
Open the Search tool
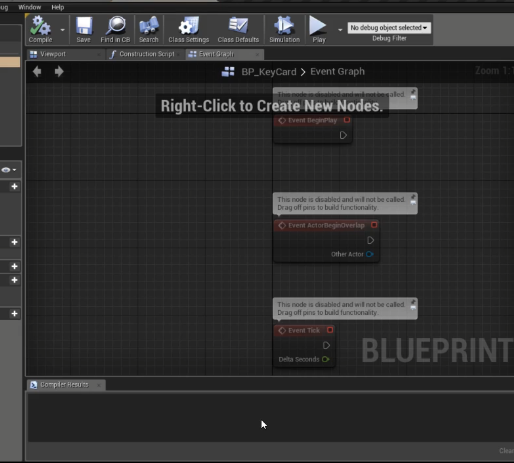pyautogui.click(x=148, y=29)
